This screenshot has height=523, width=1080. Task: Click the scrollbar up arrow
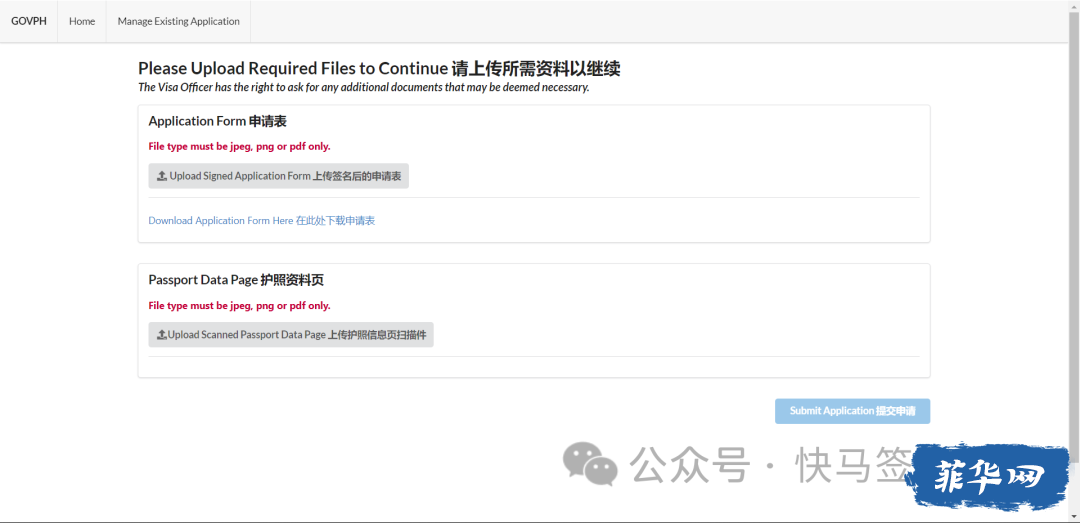coord(1074,6)
